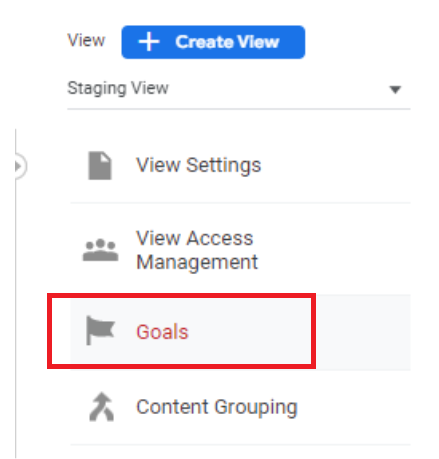Open the Content Grouping entry
The height and width of the screenshot is (459, 439).
(240, 407)
